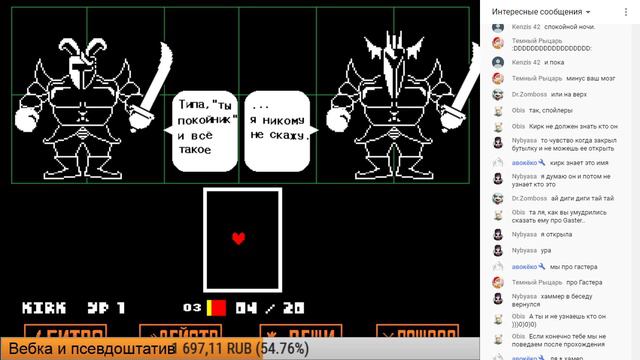The width and height of the screenshot is (640, 360).
Task: Open username Nybyasa on 'ура' message
Action: pos(524,250)
